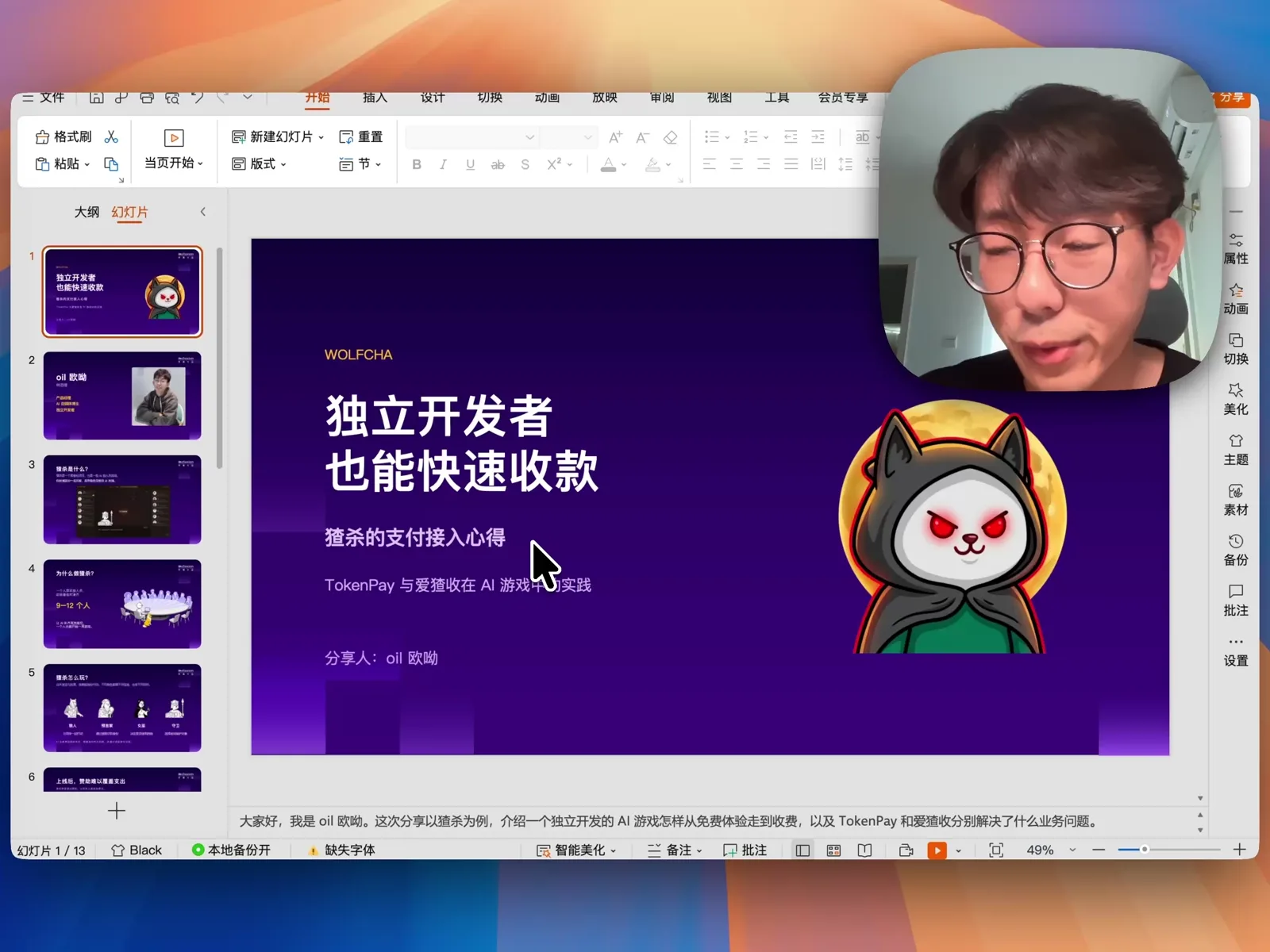The width and height of the screenshot is (1270, 952).
Task: Open the 文件 file menu
Action: pos(44,98)
